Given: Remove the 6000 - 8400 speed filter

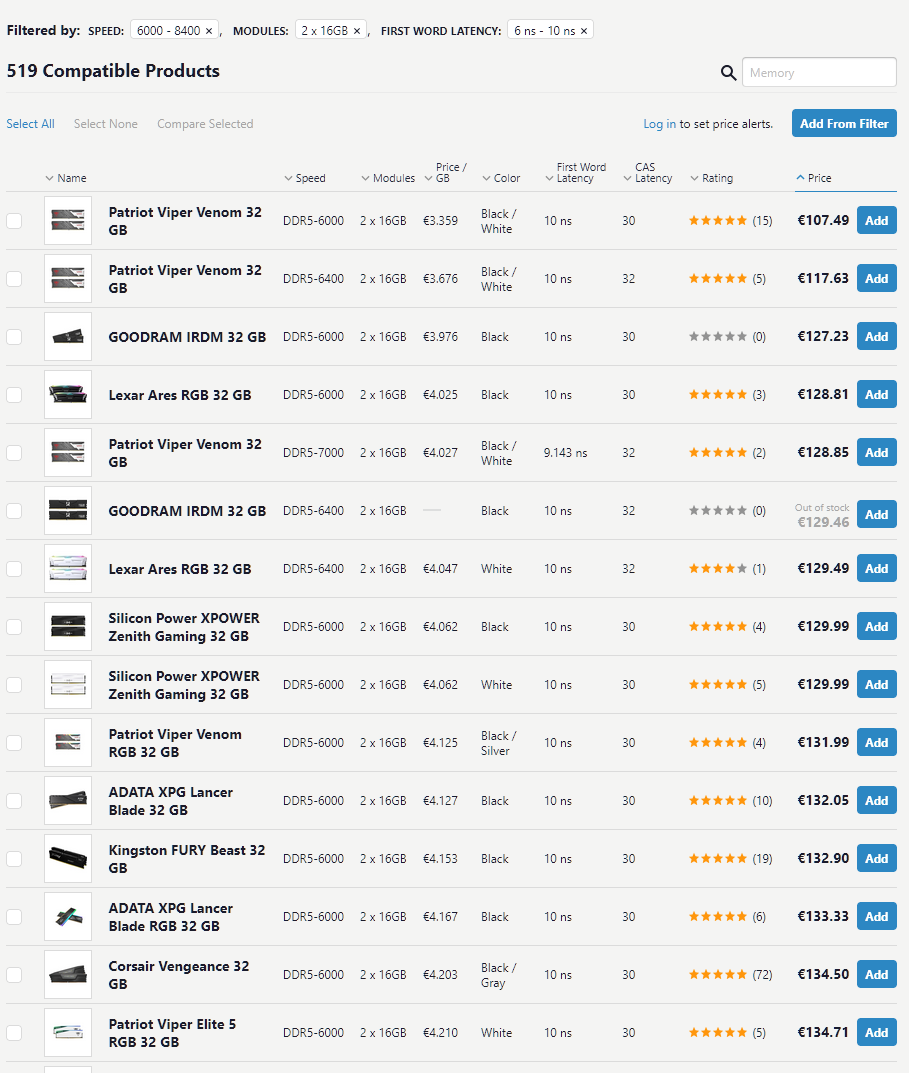Looking at the screenshot, I should (209, 31).
